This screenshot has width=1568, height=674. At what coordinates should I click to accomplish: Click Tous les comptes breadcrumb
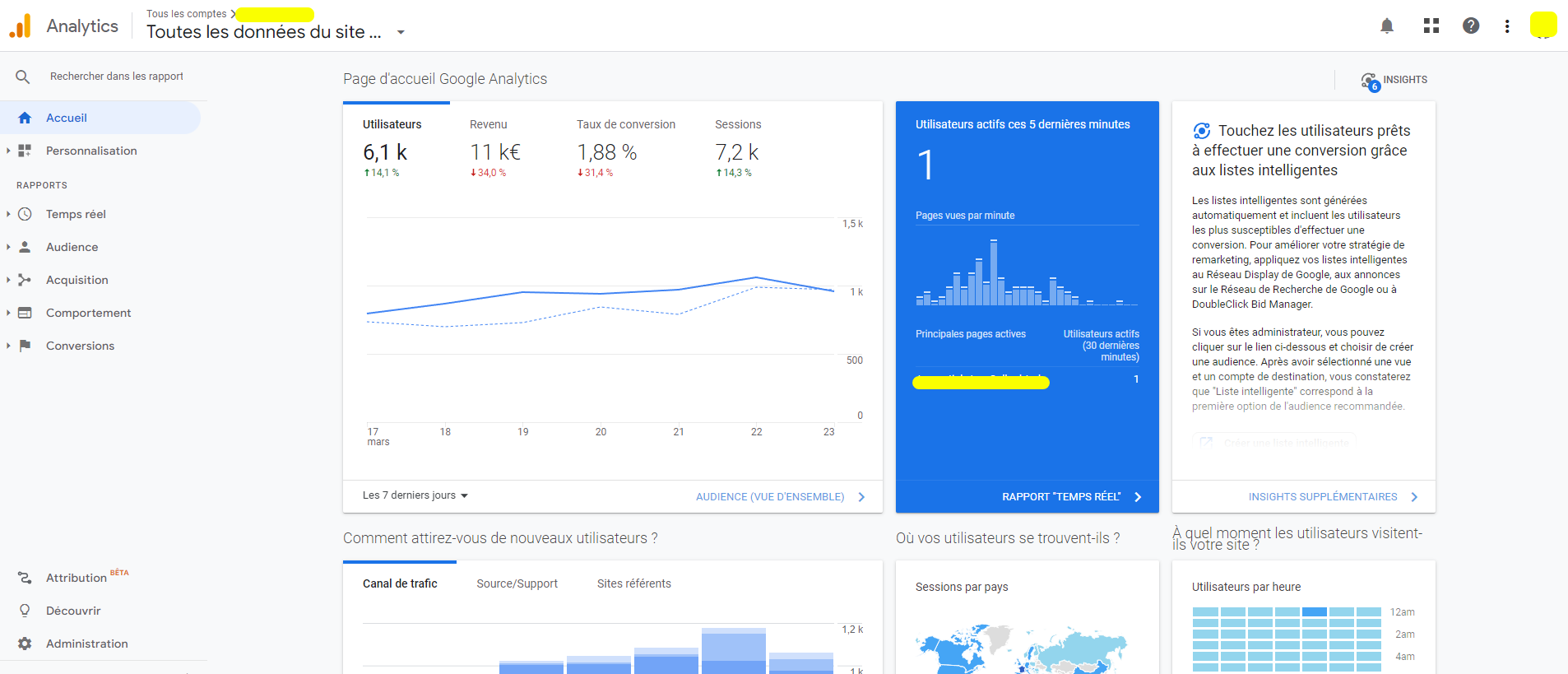coord(186,14)
